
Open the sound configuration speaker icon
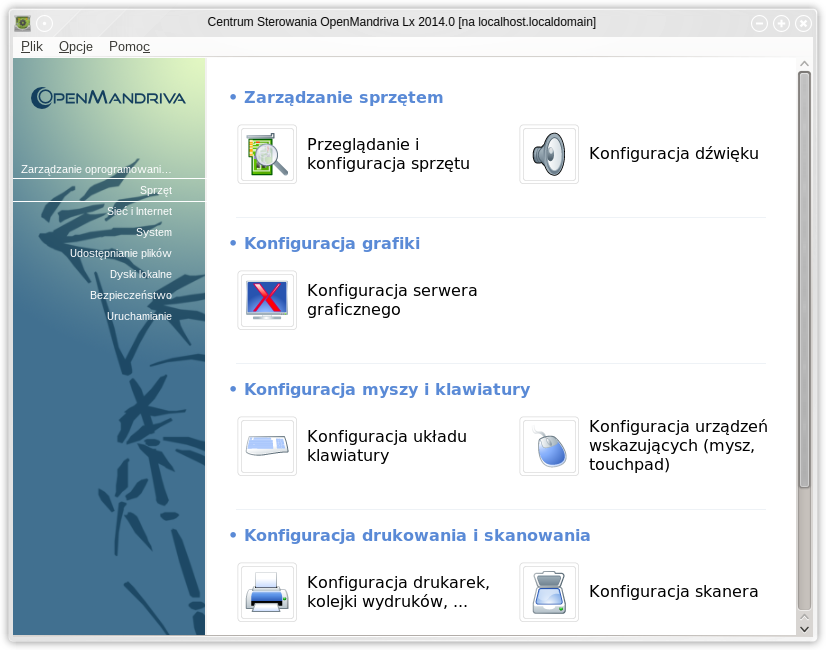point(549,154)
